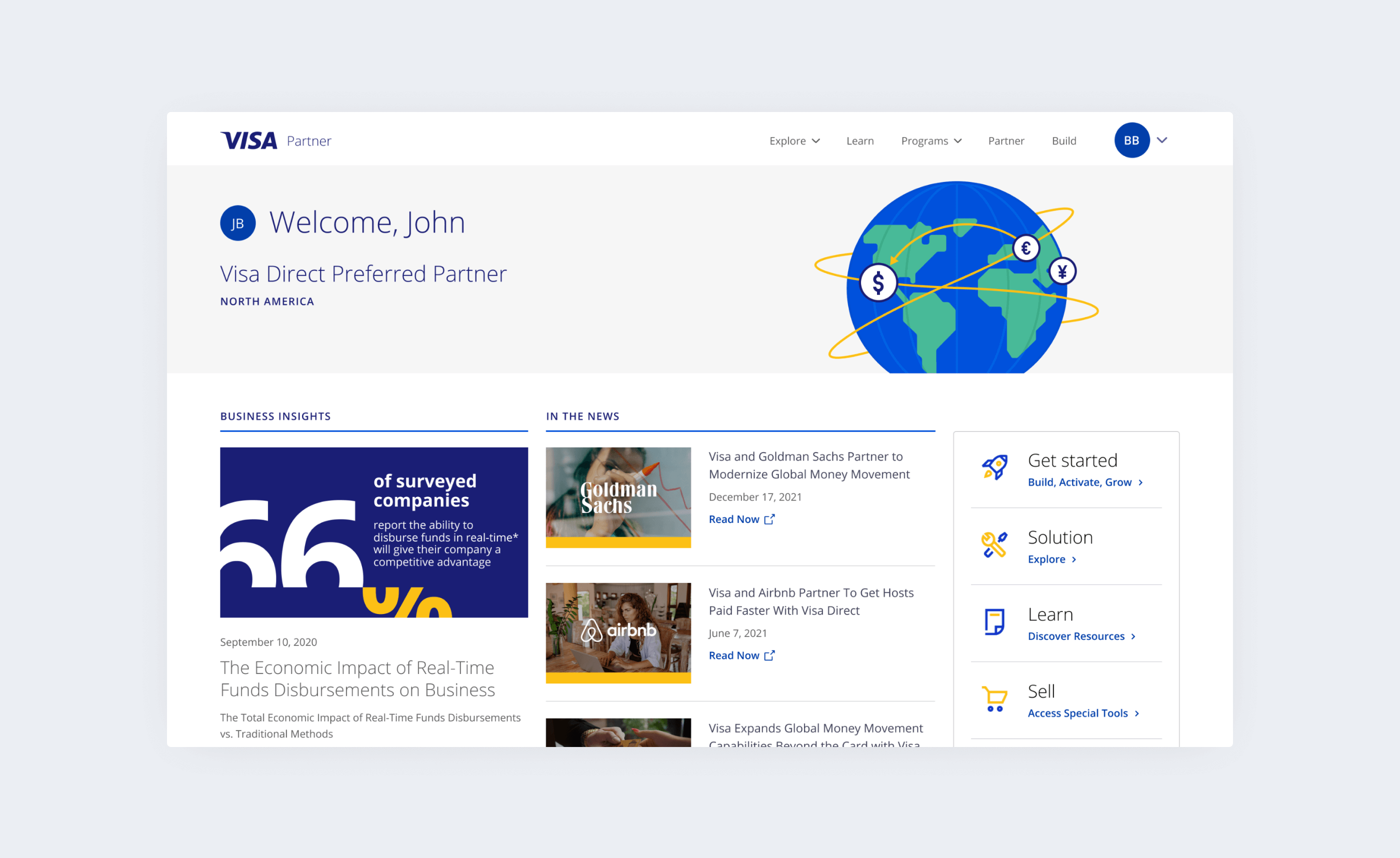This screenshot has width=1400, height=858.
Task: Click the Visa logo in header
Action: coord(249,140)
